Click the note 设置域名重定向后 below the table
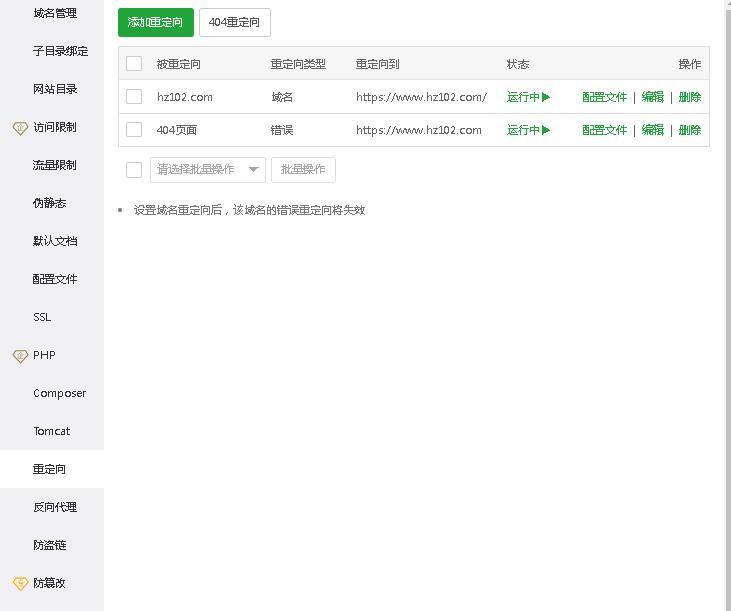The image size is (731, 611). (249, 210)
